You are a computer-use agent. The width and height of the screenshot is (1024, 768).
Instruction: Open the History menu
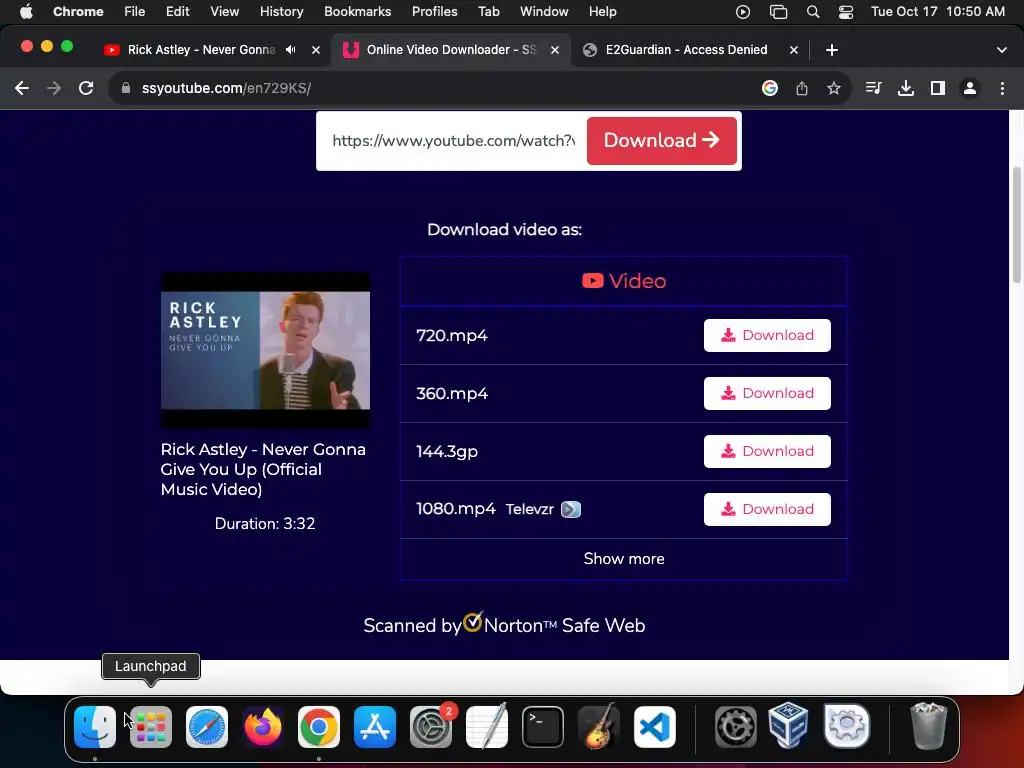(281, 12)
